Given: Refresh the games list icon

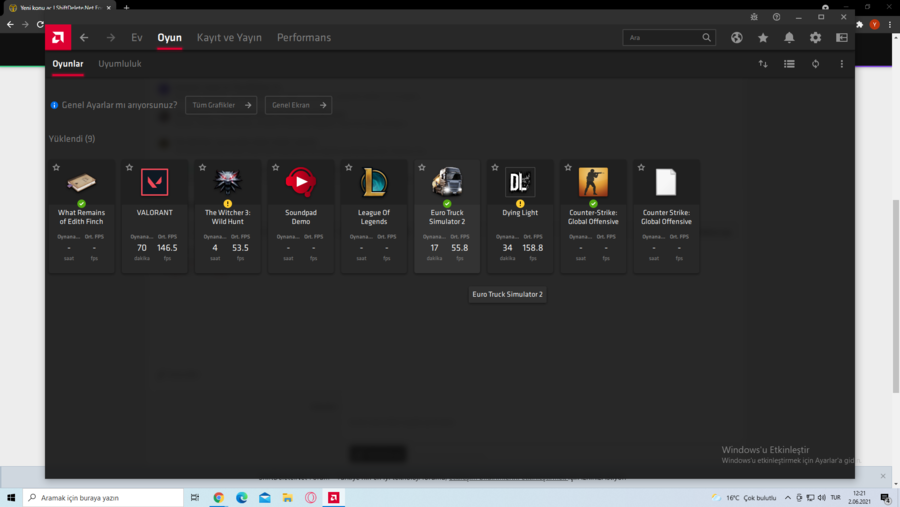Looking at the screenshot, I should click(x=815, y=64).
